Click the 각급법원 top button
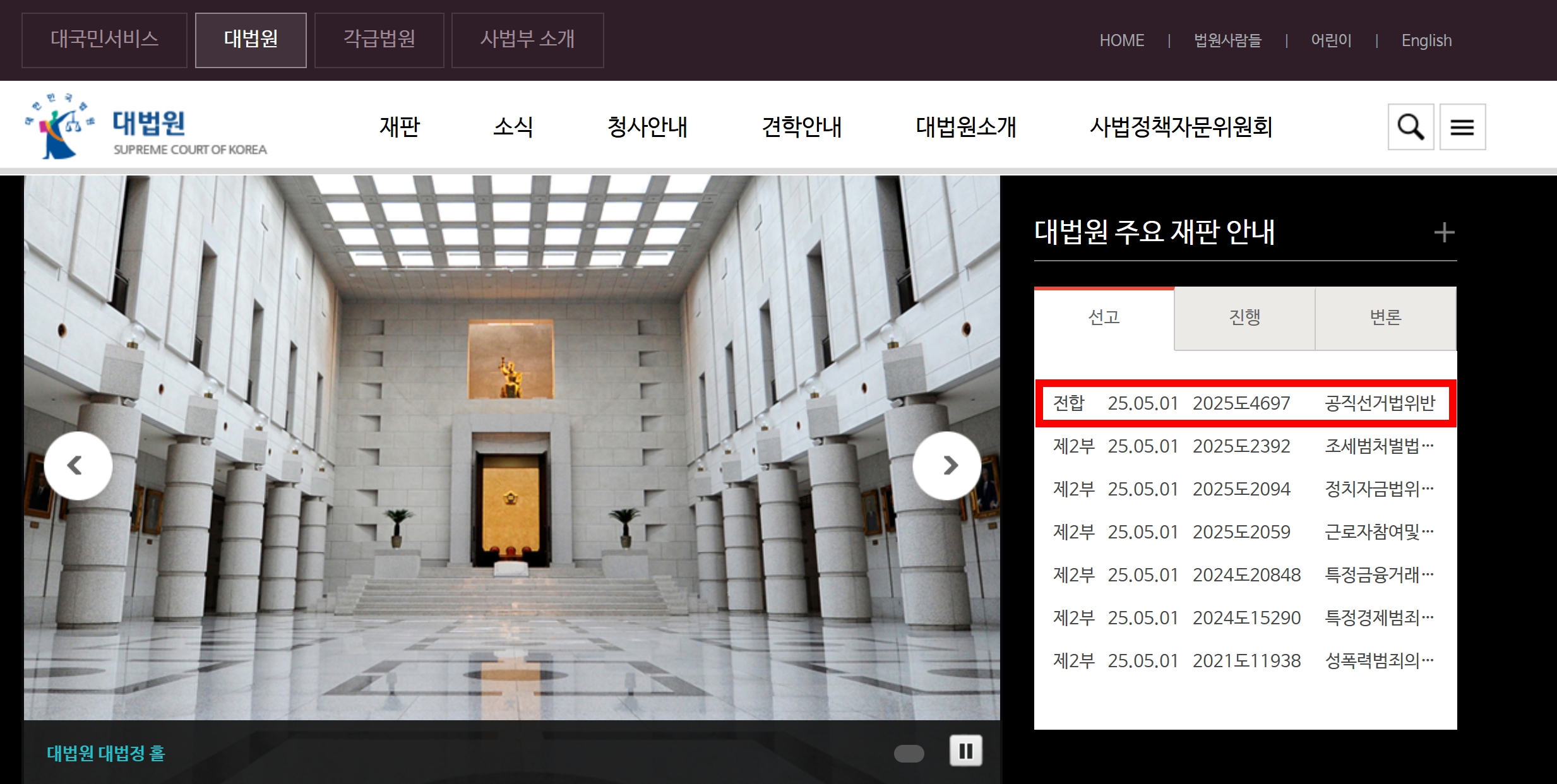Image resolution: width=1557 pixels, height=784 pixels. coord(379,40)
